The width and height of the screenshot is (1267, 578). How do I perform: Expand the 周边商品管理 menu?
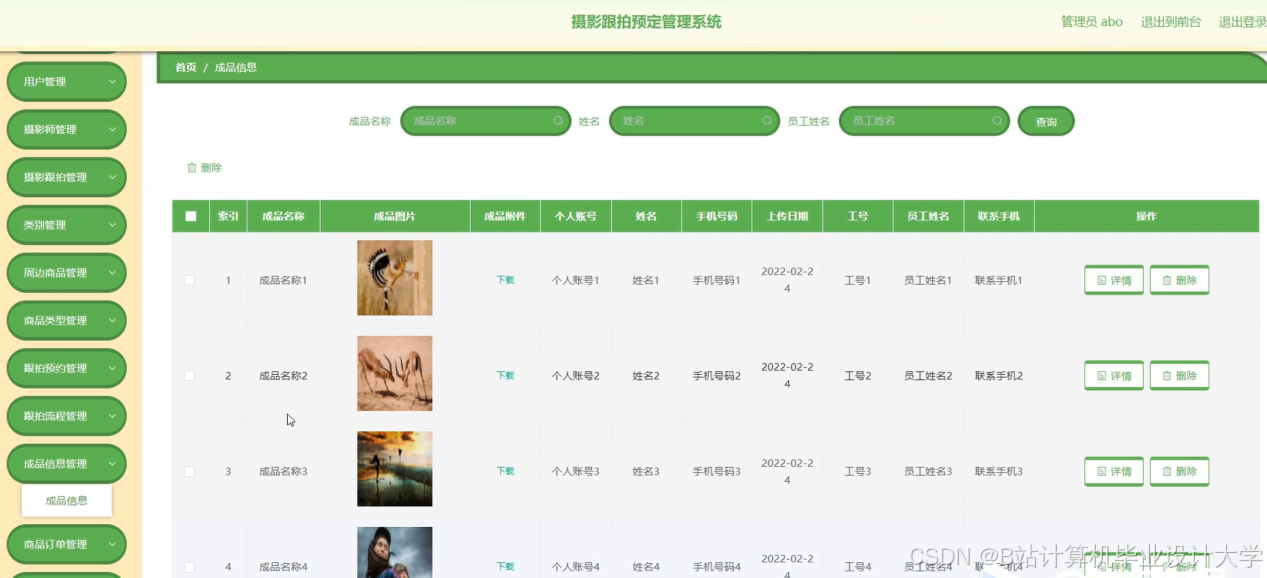(x=67, y=273)
